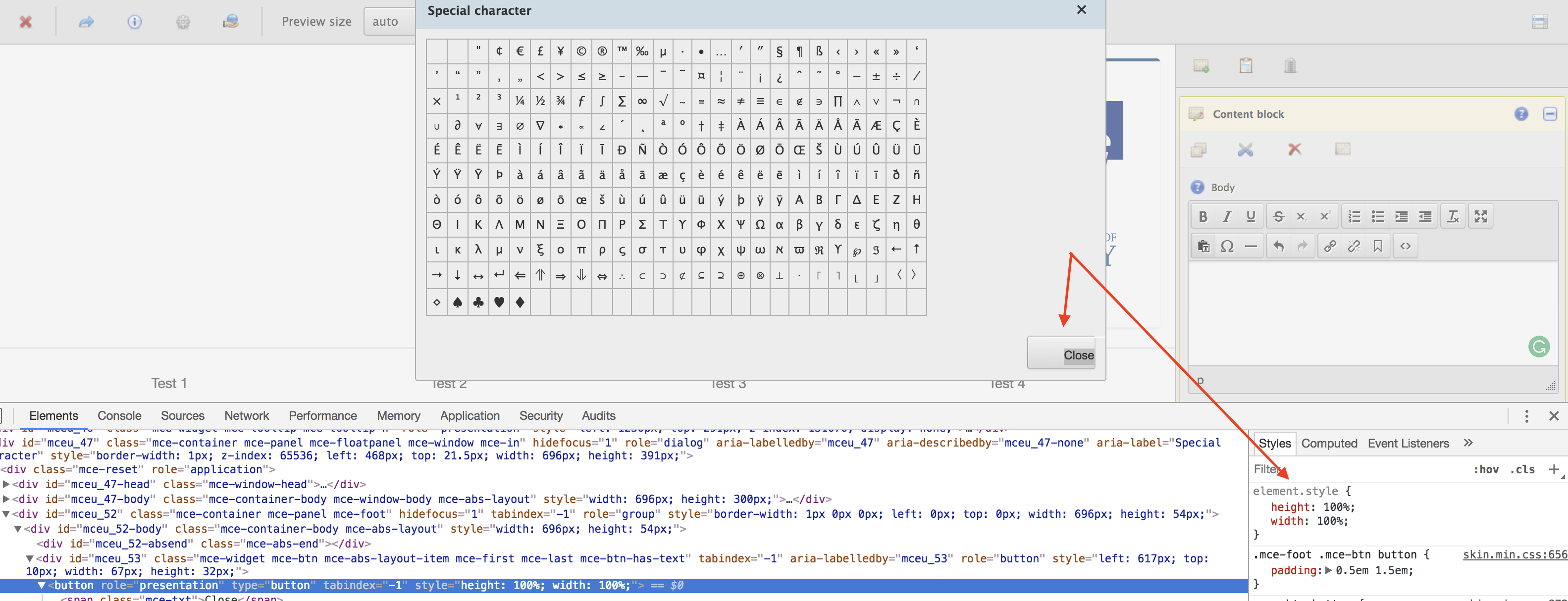The image size is (1568, 601).
Task: Insert a horizontal line in the Body editor
Action: 1251,247
